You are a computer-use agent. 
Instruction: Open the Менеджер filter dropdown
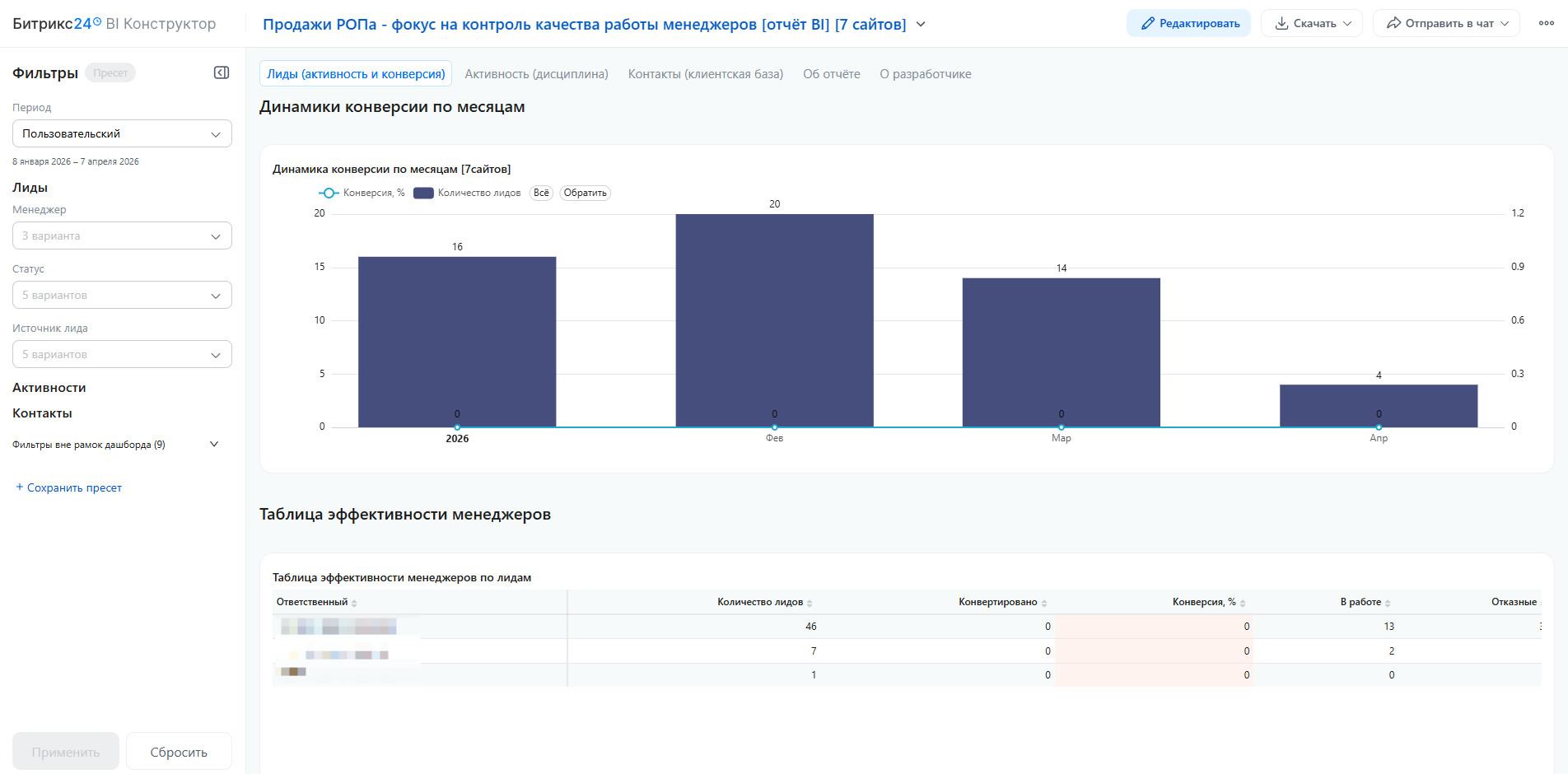122,235
